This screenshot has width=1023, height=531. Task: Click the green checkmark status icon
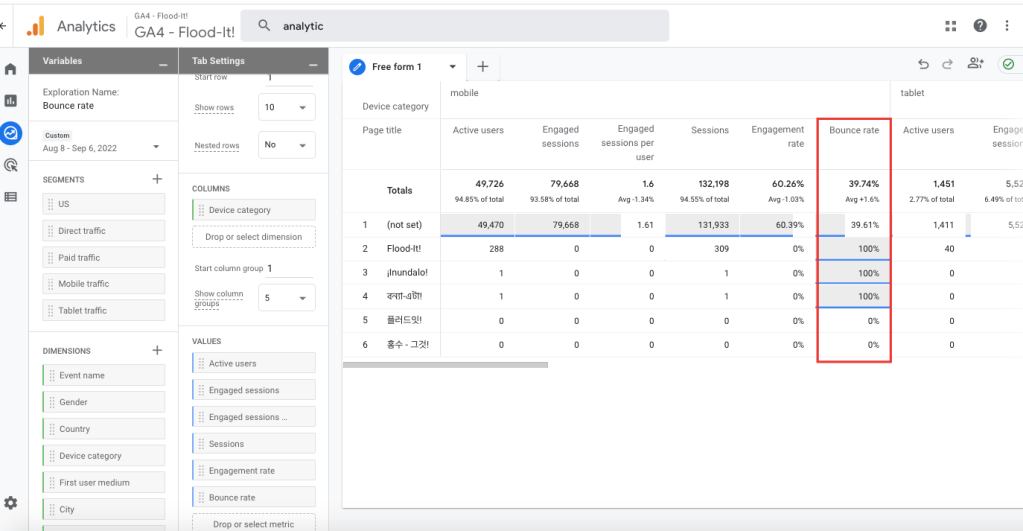[x=1009, y=64]
